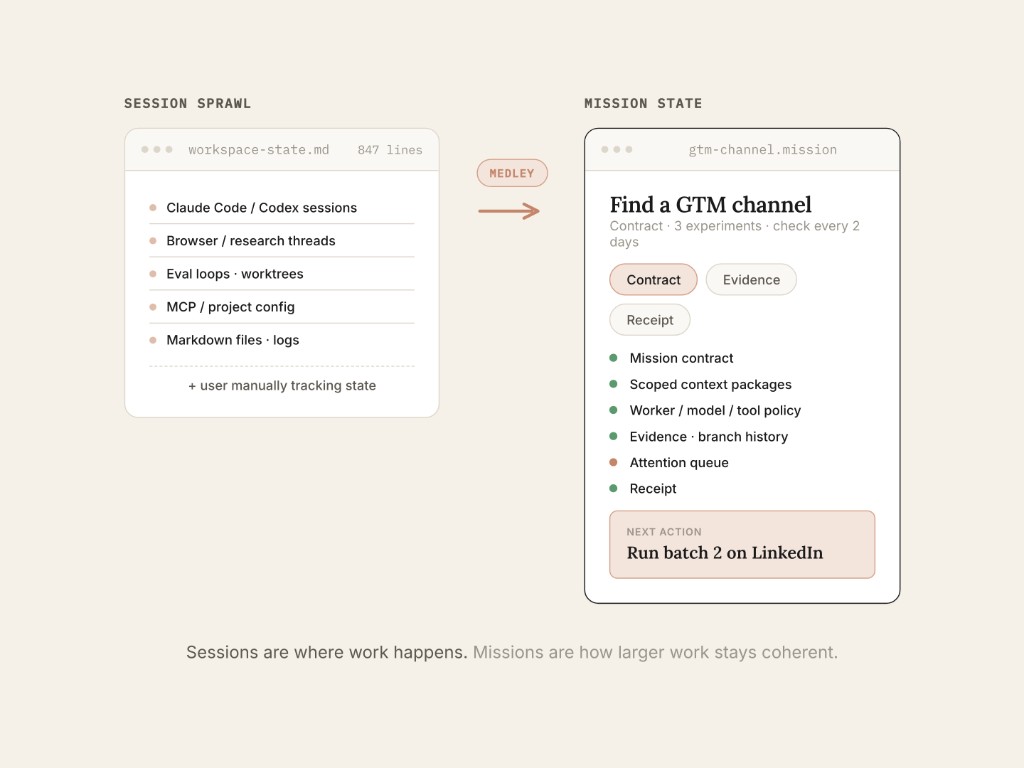Switch to the Evidence tab pill
Viewport: 1024px width, 768px height.
751,280
